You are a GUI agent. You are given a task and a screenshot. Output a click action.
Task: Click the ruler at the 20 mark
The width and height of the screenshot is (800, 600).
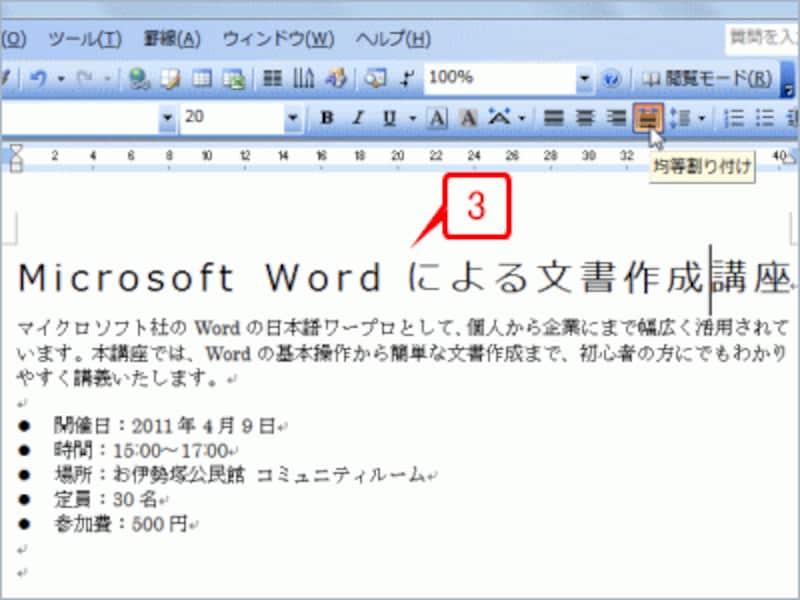tap(397, 156)
